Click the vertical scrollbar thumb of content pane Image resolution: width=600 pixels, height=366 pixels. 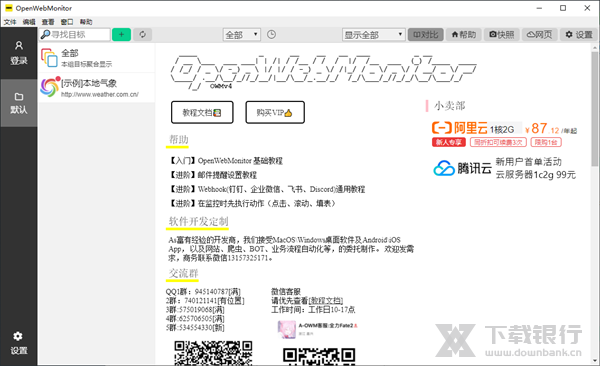tap(594, 109)
